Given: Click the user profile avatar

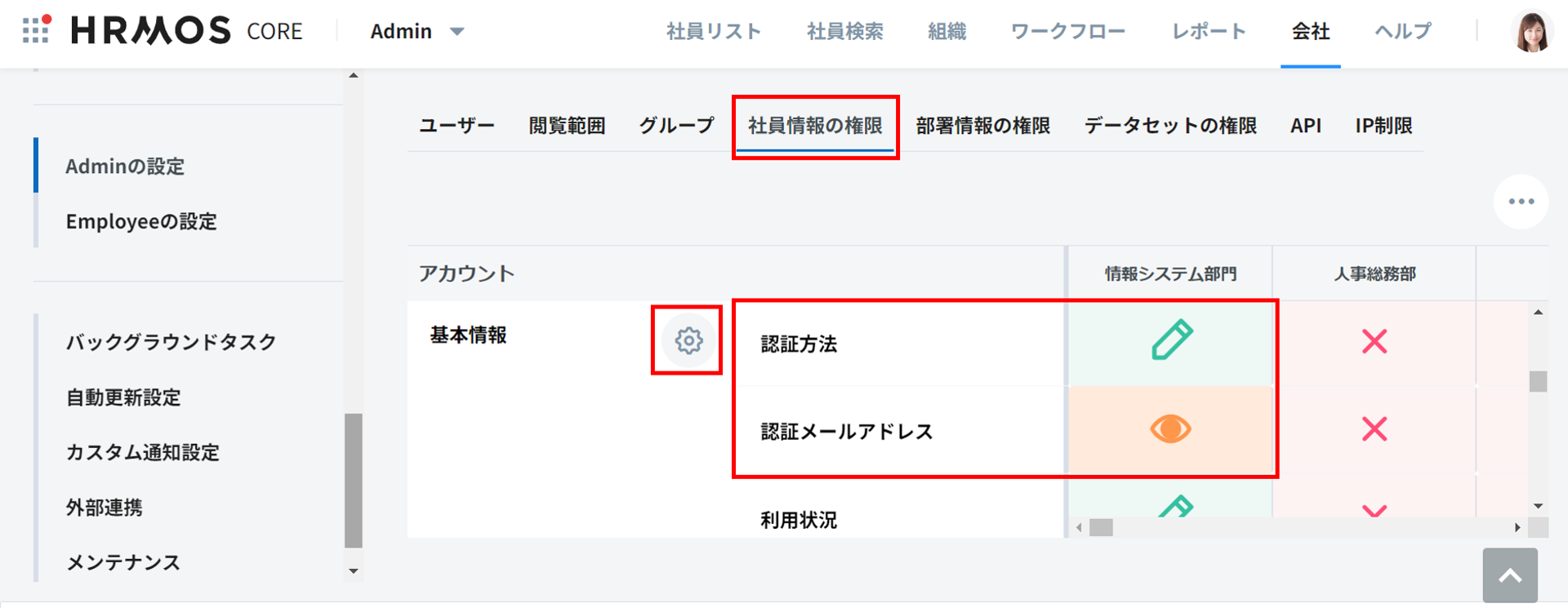Looking at the screenshot, I should [x=1531, y=32].
